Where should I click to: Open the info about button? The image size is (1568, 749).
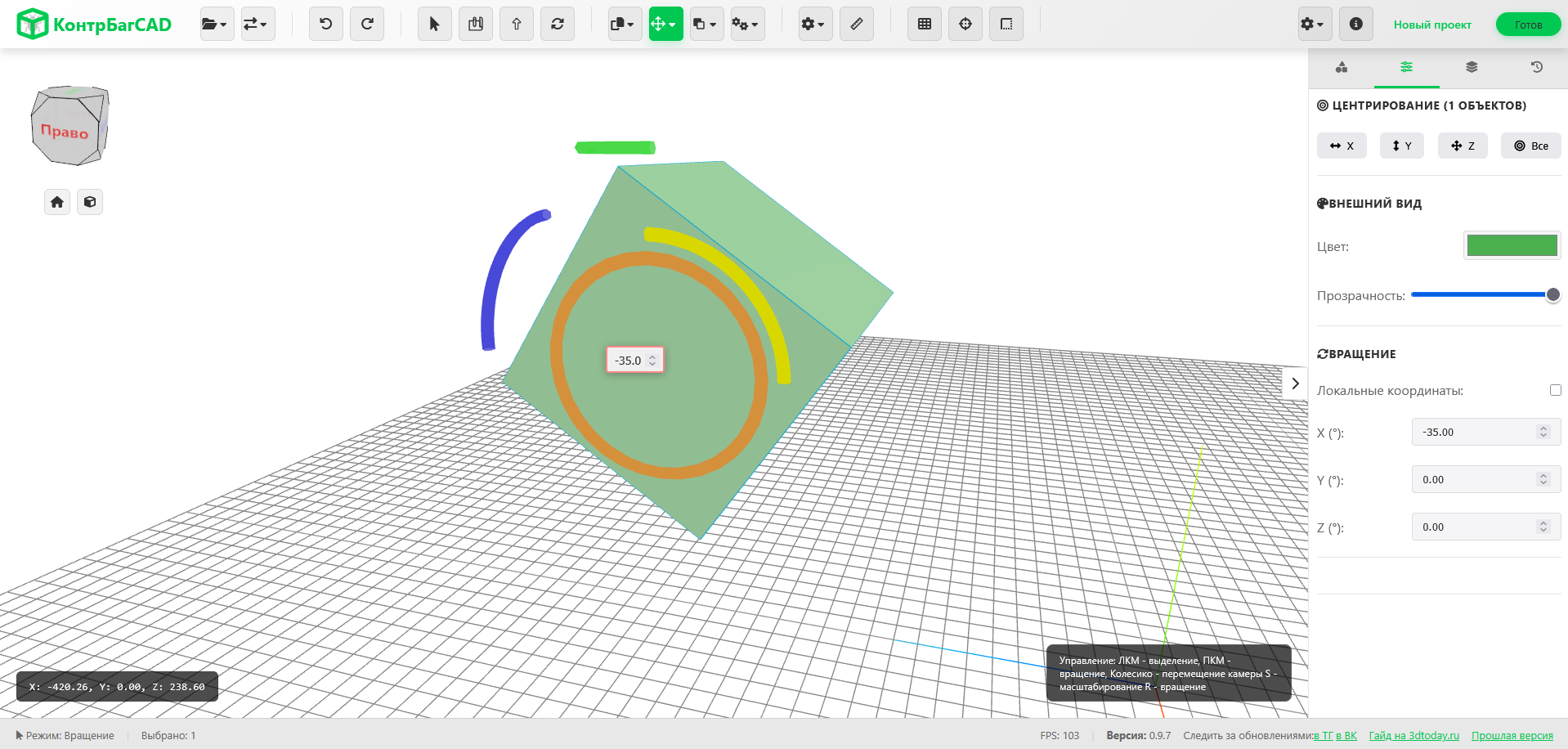tap(1355, 24)
